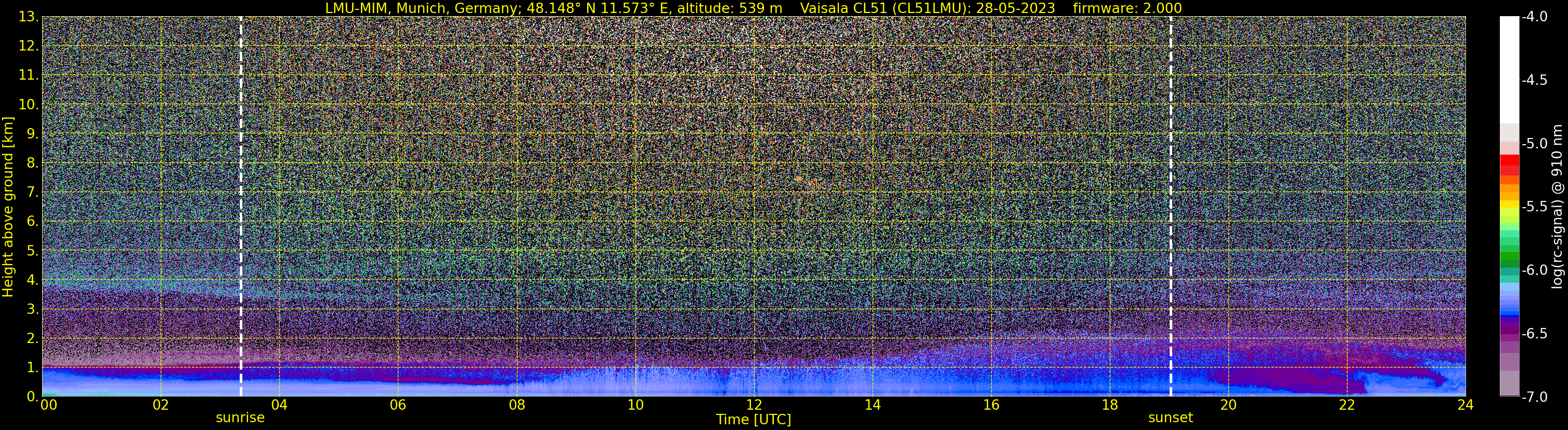The width and height of the screenshot is (1568, 430).
Task: Click the white dashed sunset line
Action: pos(1171,207)
